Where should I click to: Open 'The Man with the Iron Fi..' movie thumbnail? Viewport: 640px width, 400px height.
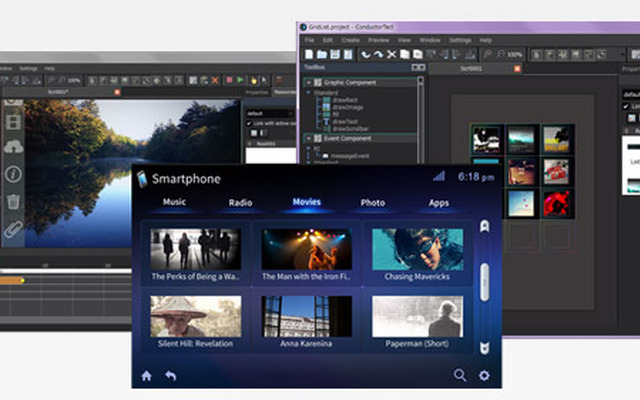tap(307, 249)
